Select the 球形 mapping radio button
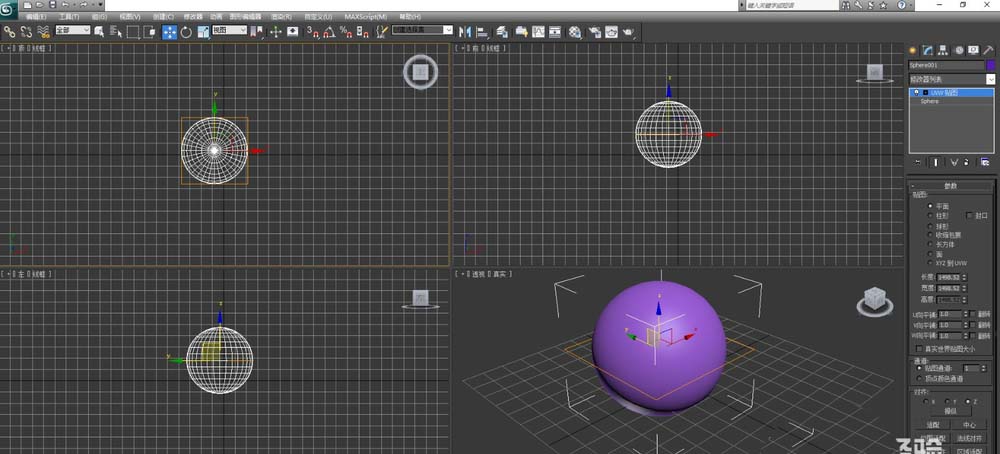Screen dimensions: 1000x454 click(x=930, y=226)
